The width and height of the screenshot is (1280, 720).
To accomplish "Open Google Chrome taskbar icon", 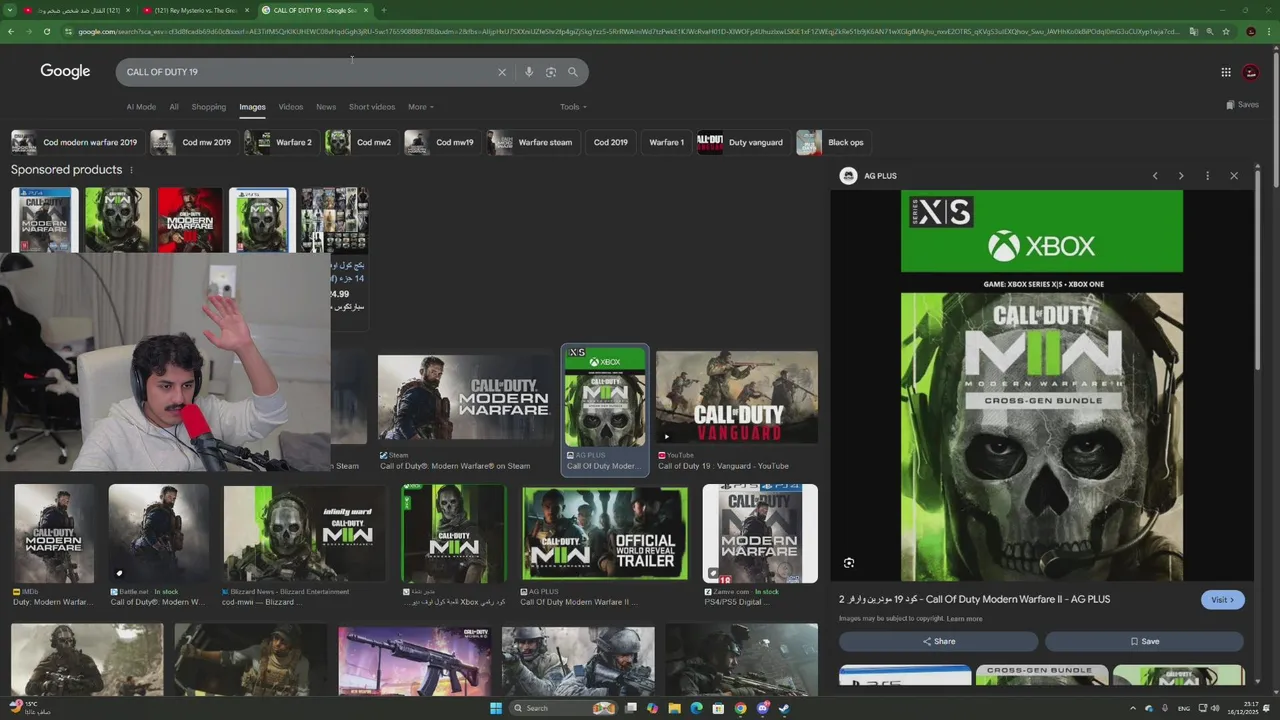I will [x=740, y=708].
